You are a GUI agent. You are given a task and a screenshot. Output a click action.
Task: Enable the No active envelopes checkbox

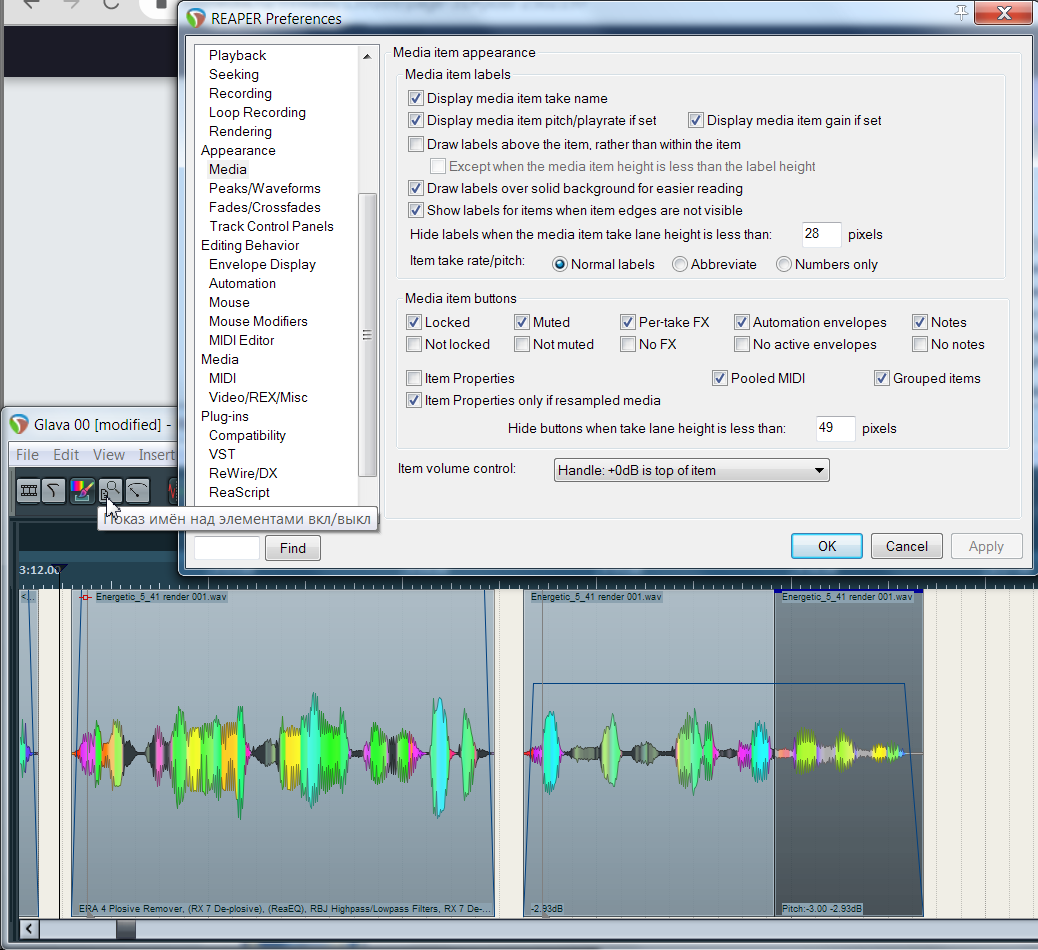742,344
